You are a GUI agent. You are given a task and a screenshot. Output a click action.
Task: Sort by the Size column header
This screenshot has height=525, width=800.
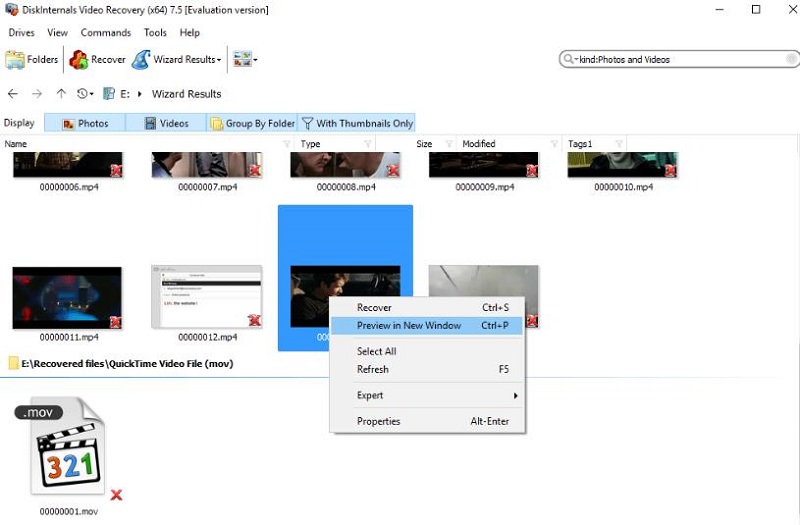[x=424, y=144]
